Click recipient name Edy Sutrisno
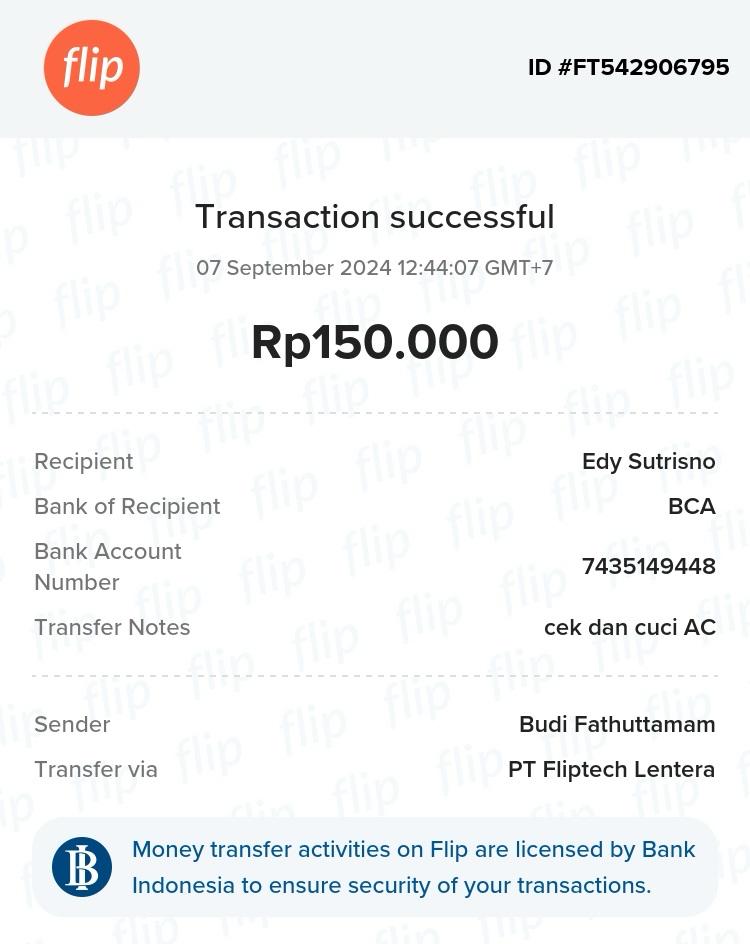750x944 pixels. click(648, 461)
